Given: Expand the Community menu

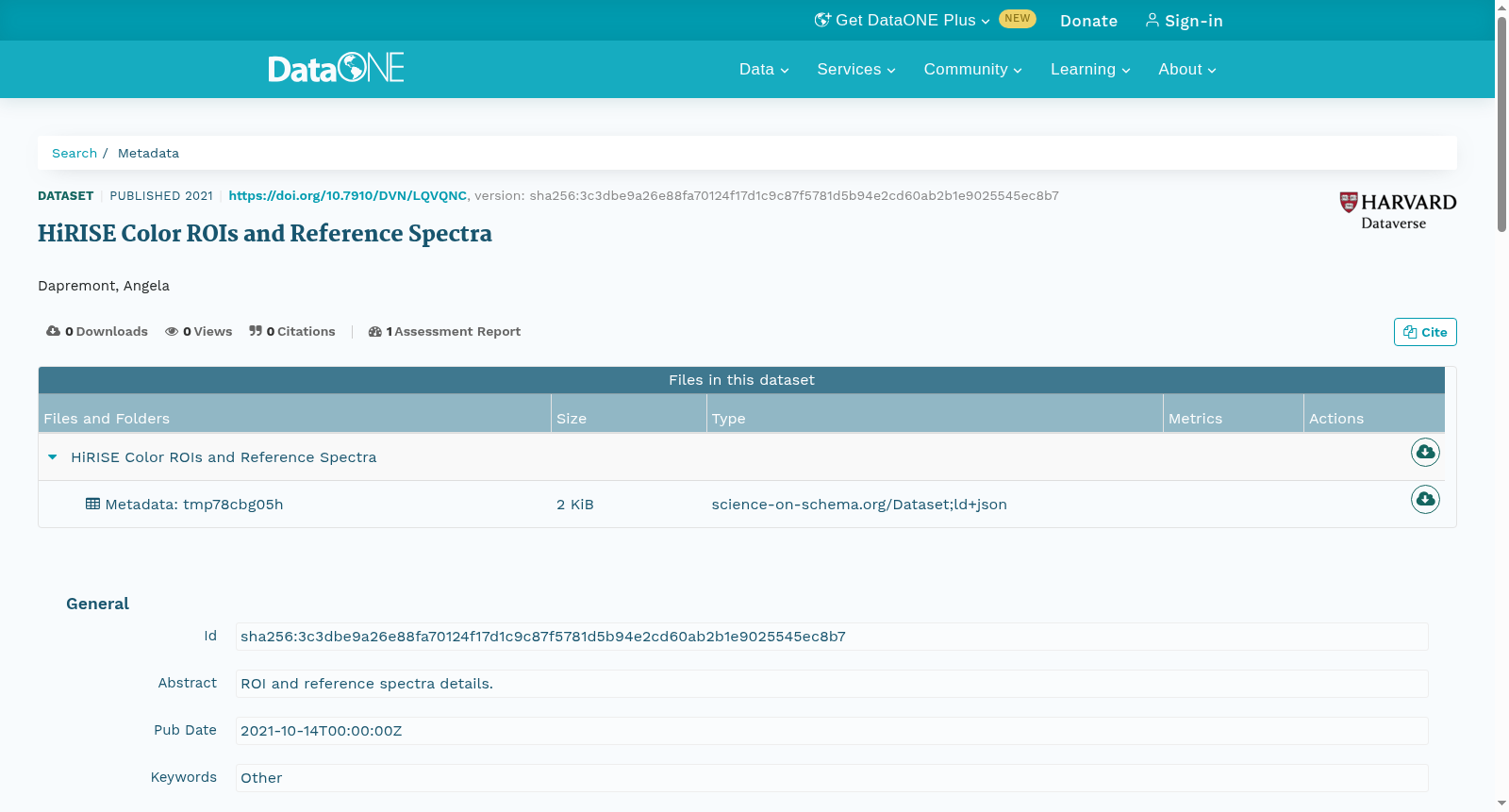Looking at the screenshot, I should click(972, 69).
